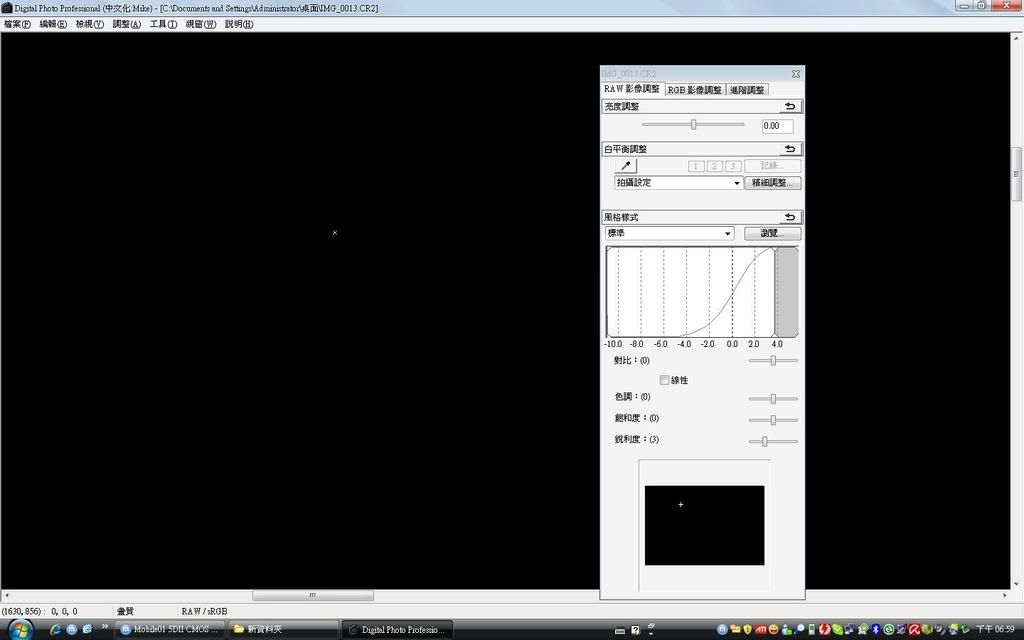Screen dimensions: 1024x640
Task: Open the 進階調整 tab
Action: pyautogui.click(x=747, y=90)
